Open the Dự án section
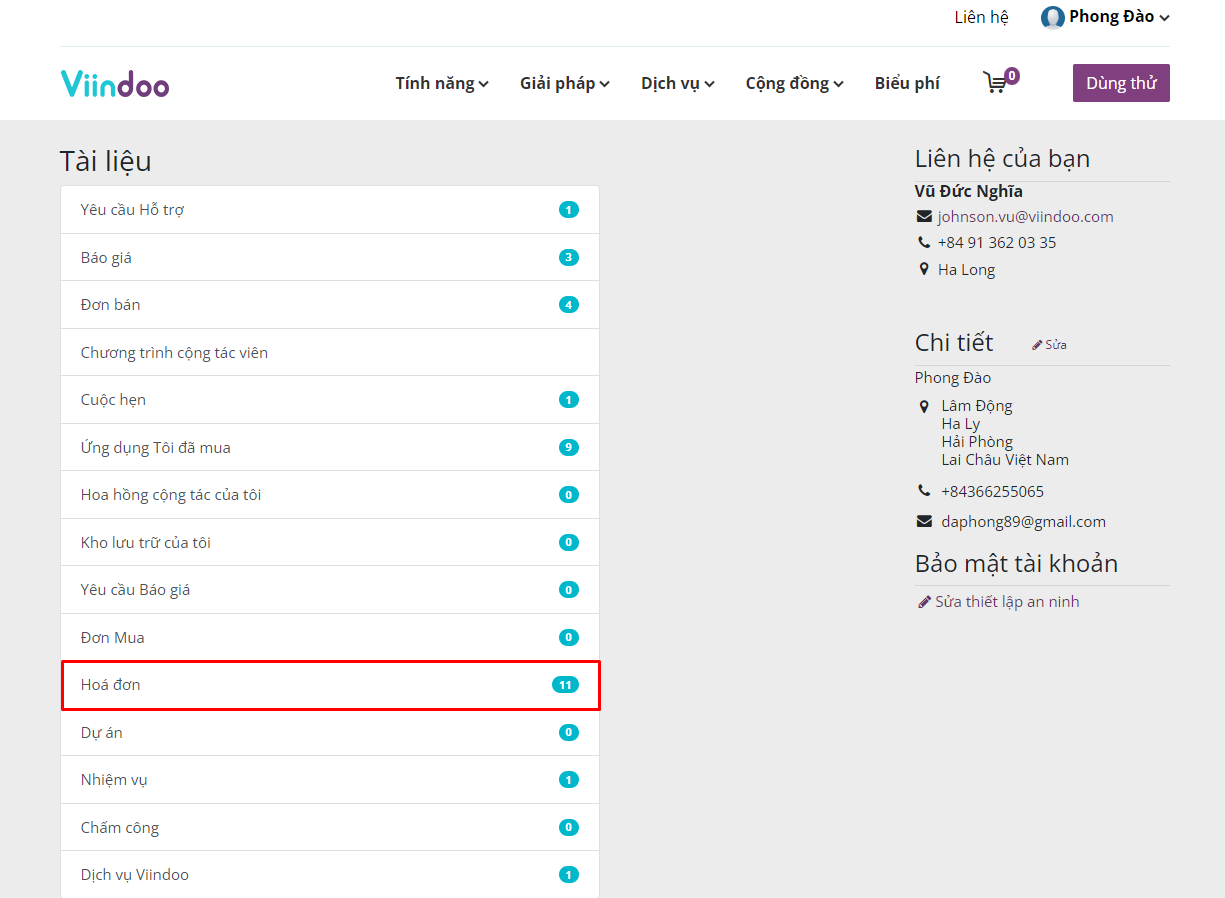1225x898 pixels. pyautogui.click(x=330, y=733)
